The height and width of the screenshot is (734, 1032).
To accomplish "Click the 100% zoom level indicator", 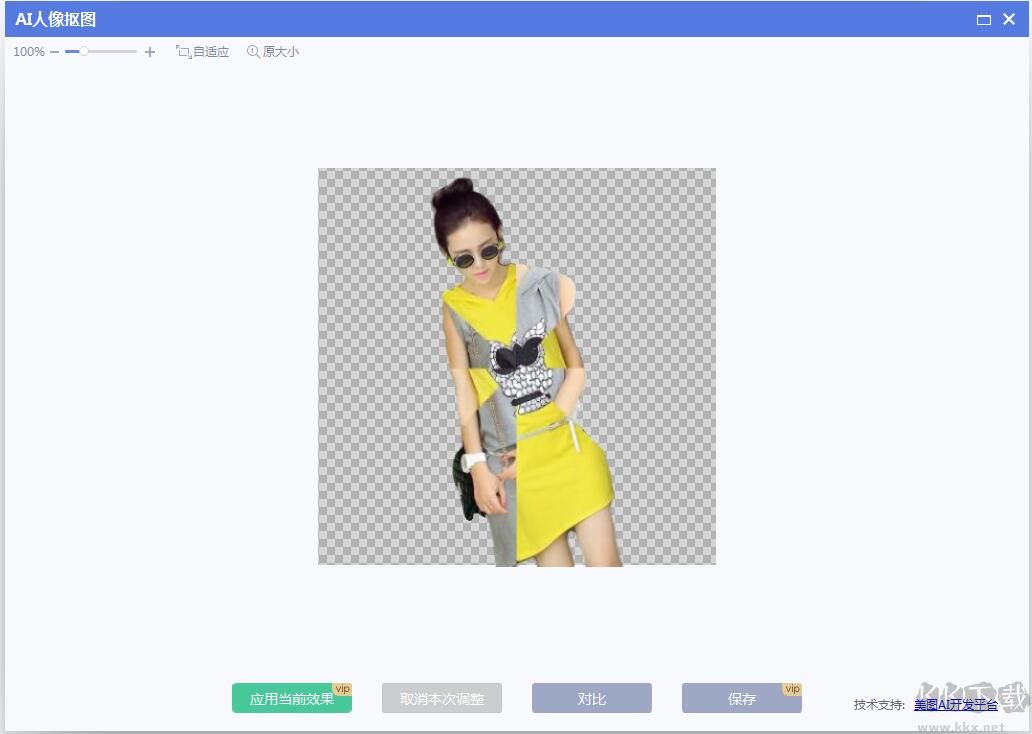I will (x=29, y=51).
